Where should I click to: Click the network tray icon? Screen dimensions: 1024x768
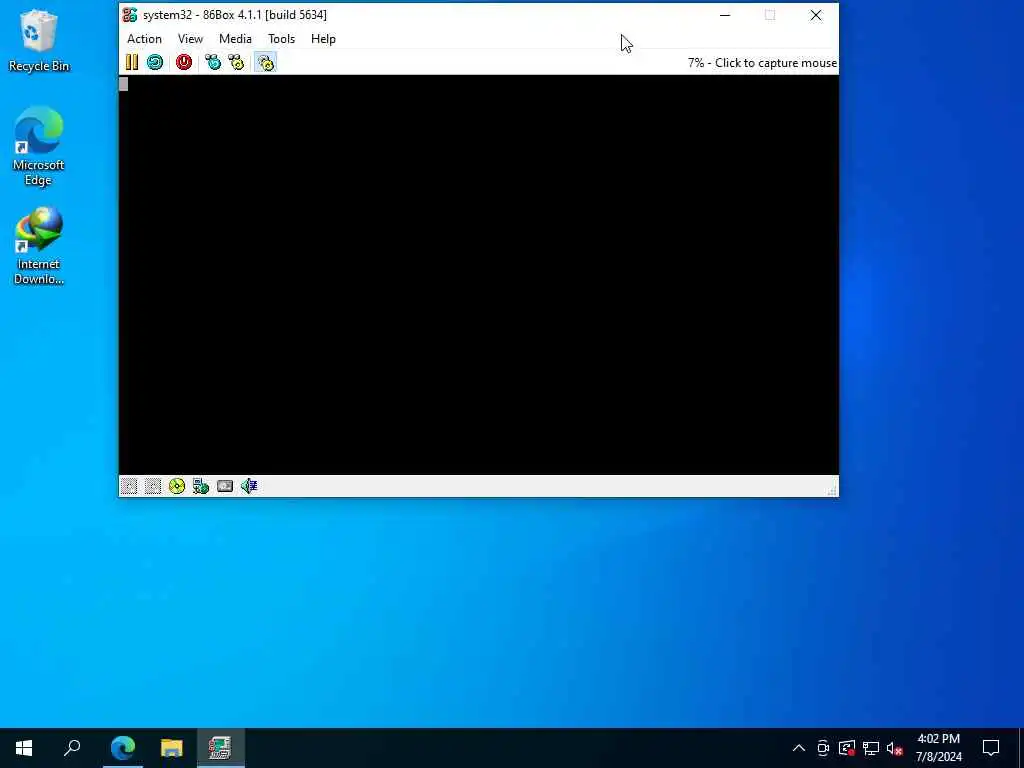tap(871, 748)
